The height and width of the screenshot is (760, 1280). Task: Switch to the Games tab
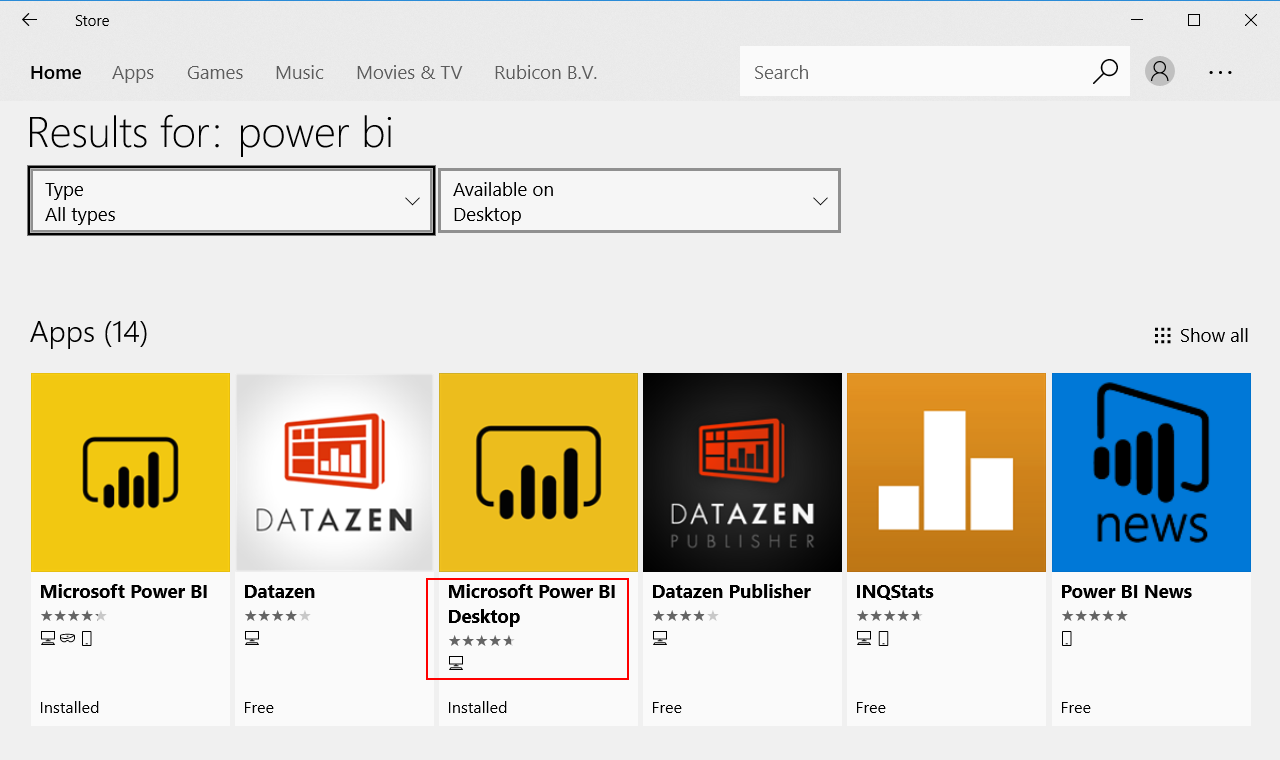(x=214, y=72)
